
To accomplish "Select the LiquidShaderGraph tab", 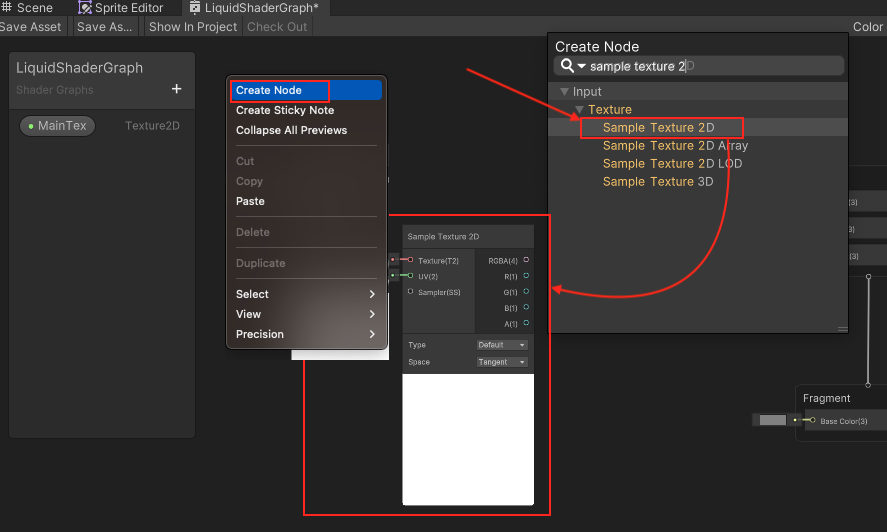I will [254, 8].
